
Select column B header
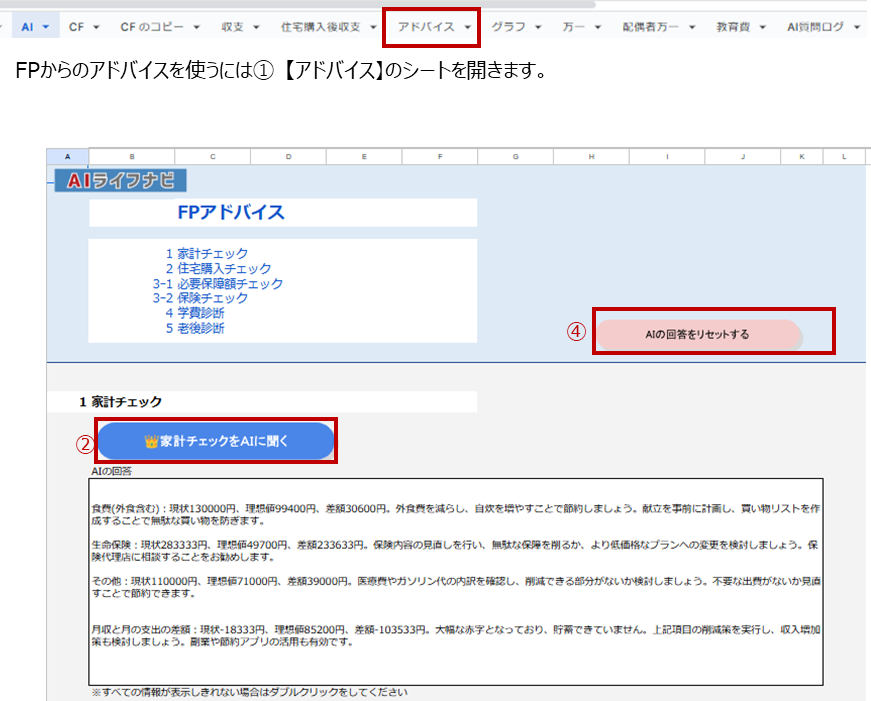(x=132, y=157)
